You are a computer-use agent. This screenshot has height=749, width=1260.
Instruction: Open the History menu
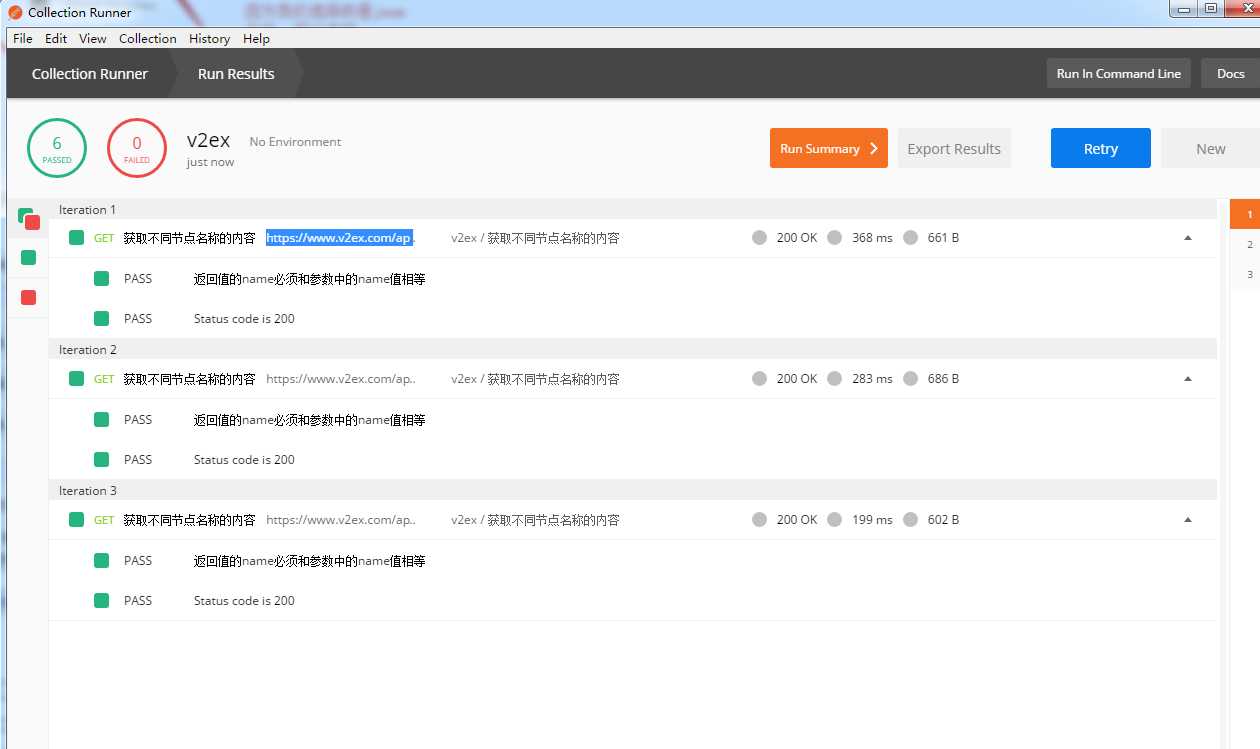click(209, 38)
